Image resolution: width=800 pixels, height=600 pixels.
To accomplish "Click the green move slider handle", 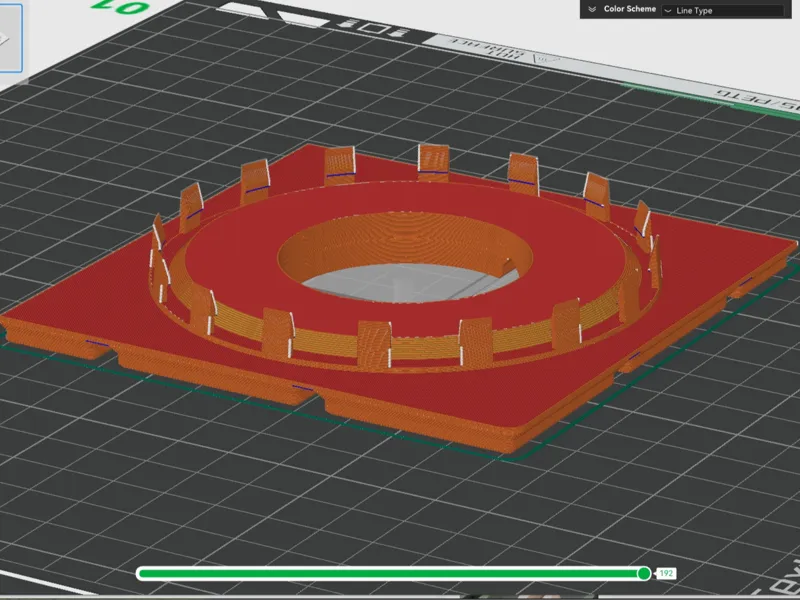I will [644, 573].
